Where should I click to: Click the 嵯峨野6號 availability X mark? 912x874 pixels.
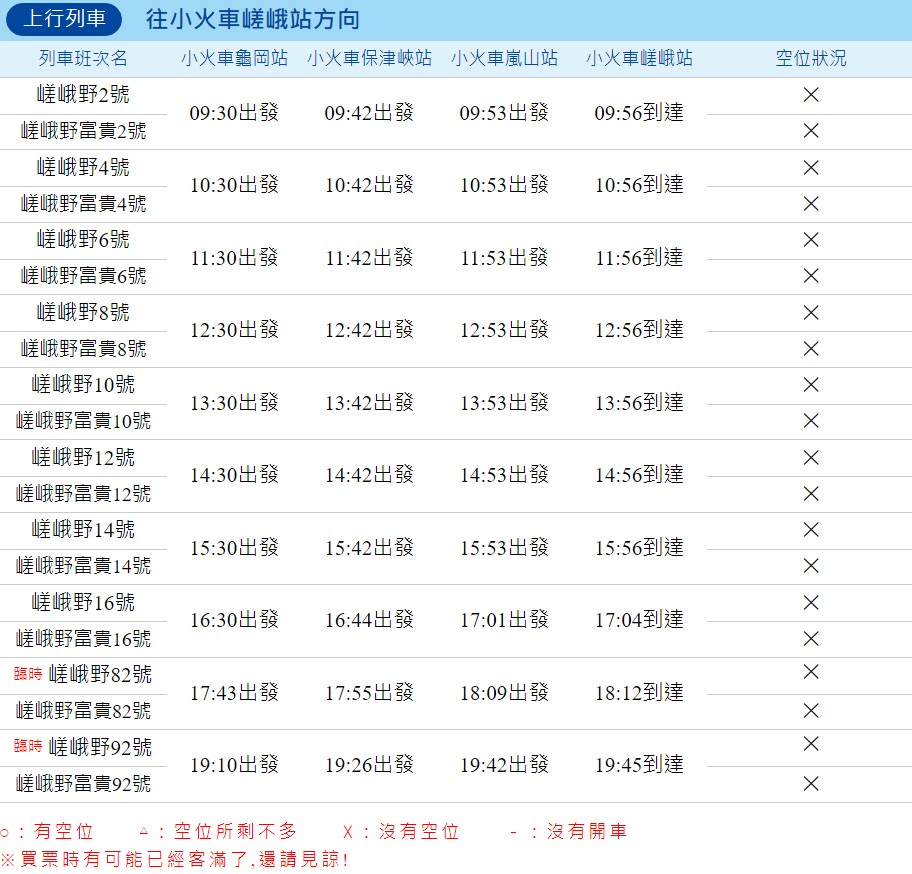click(x=811, y=240)
